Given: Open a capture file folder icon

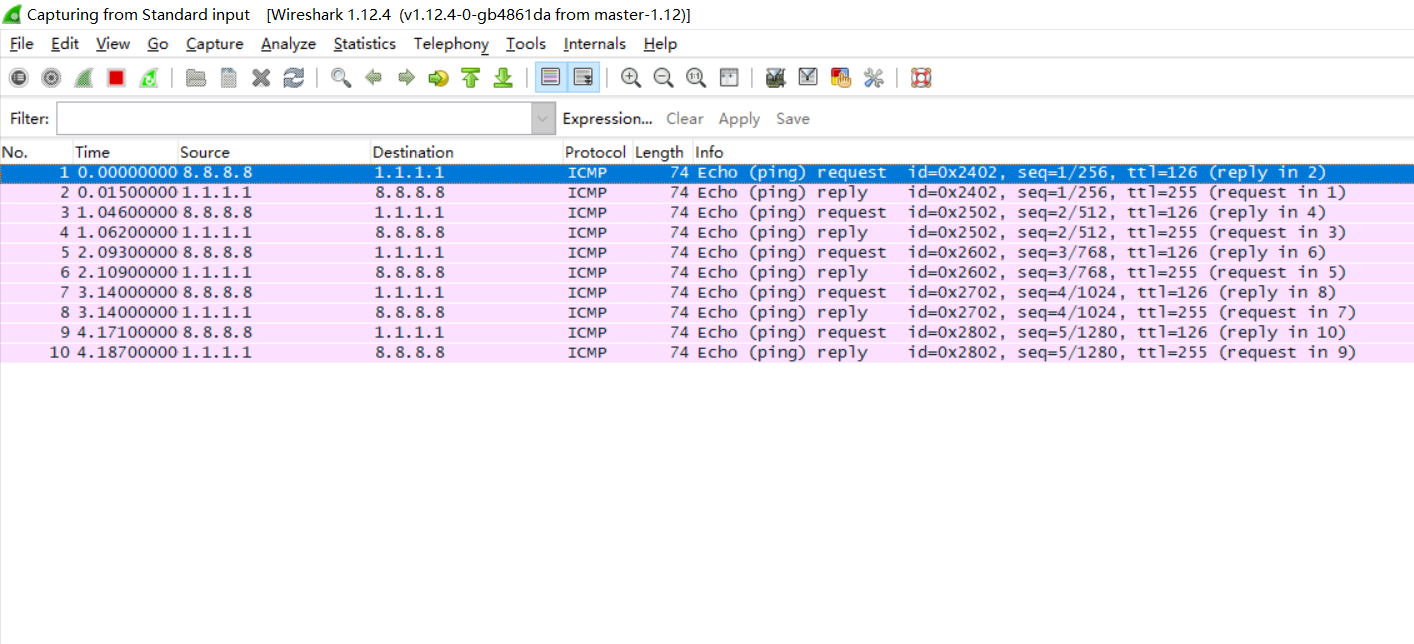Looking at the screenshot, I should click(196, 78).
